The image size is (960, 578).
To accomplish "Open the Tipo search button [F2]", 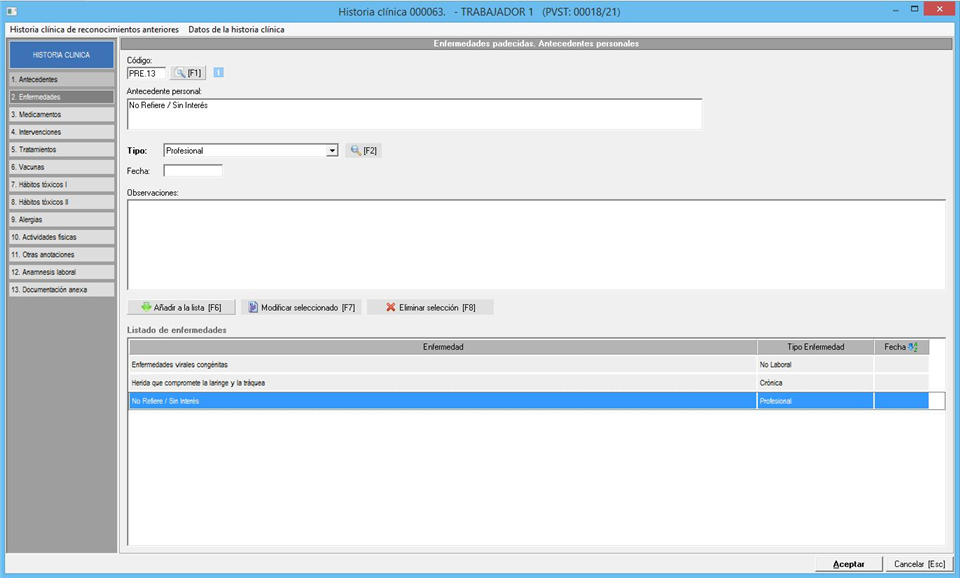I will tap(363, 150).
